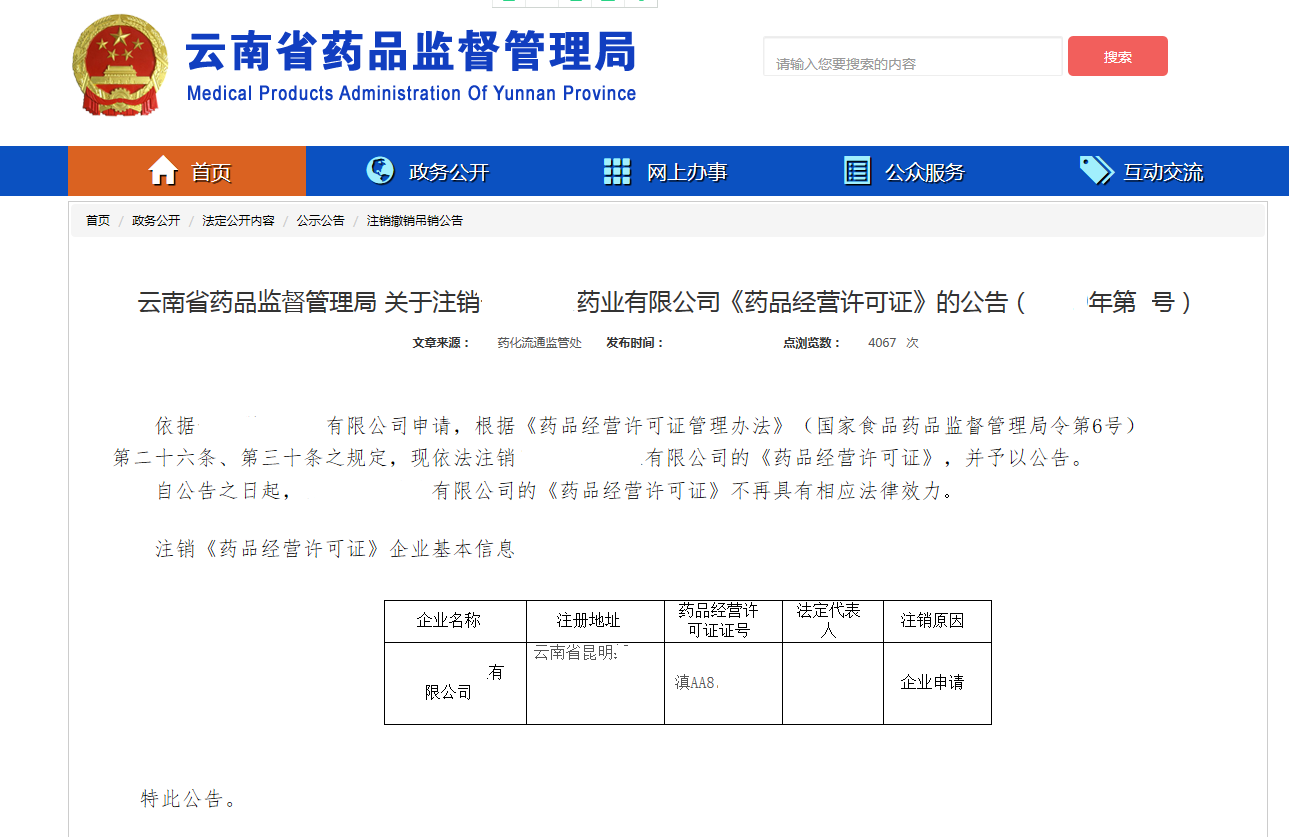Click inside the search input box
Image resolution: width=1289 pixels, height=837 pixels.
[x=912, y=56]
